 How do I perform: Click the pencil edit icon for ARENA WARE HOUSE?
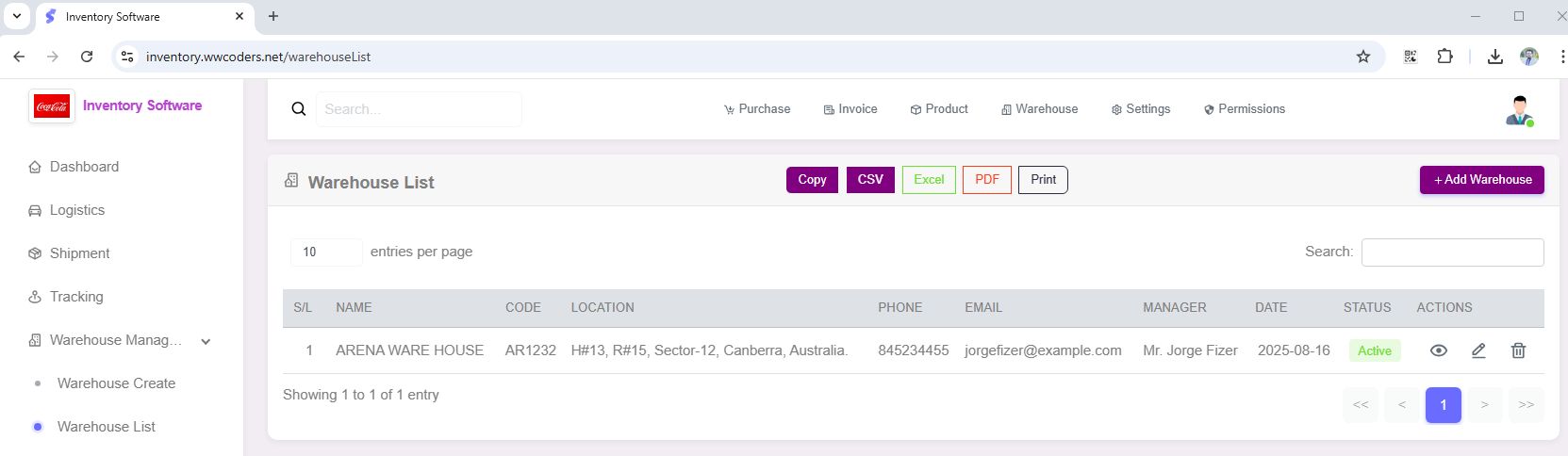pyautogui.click(x=1478, y=350)
